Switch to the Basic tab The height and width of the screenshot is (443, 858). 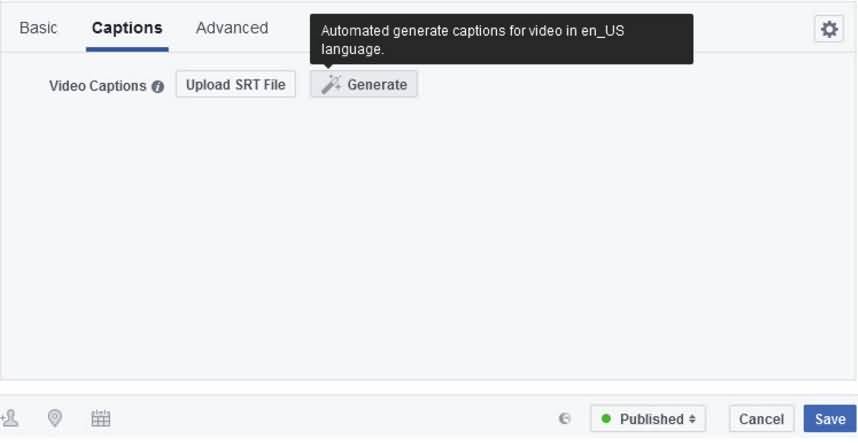(x=38, y=28)
